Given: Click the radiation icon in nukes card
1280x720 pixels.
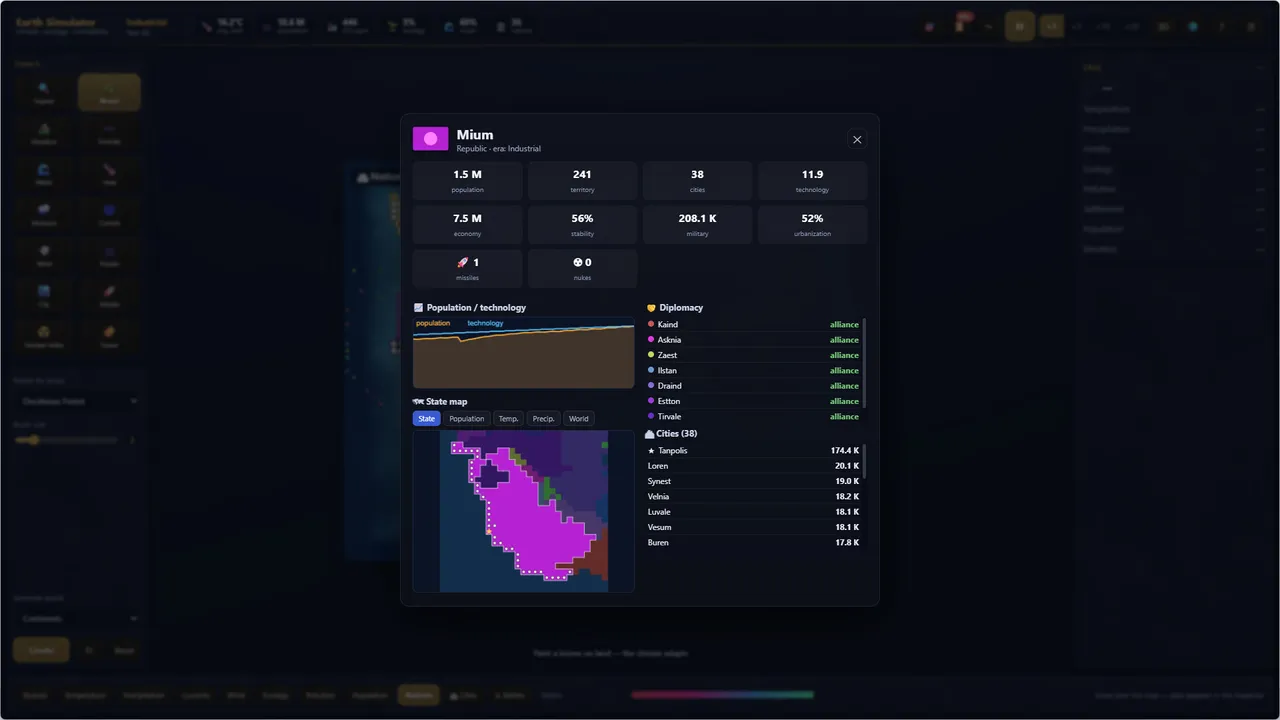Looking at the screenshot, I should [x=578, y=263].
